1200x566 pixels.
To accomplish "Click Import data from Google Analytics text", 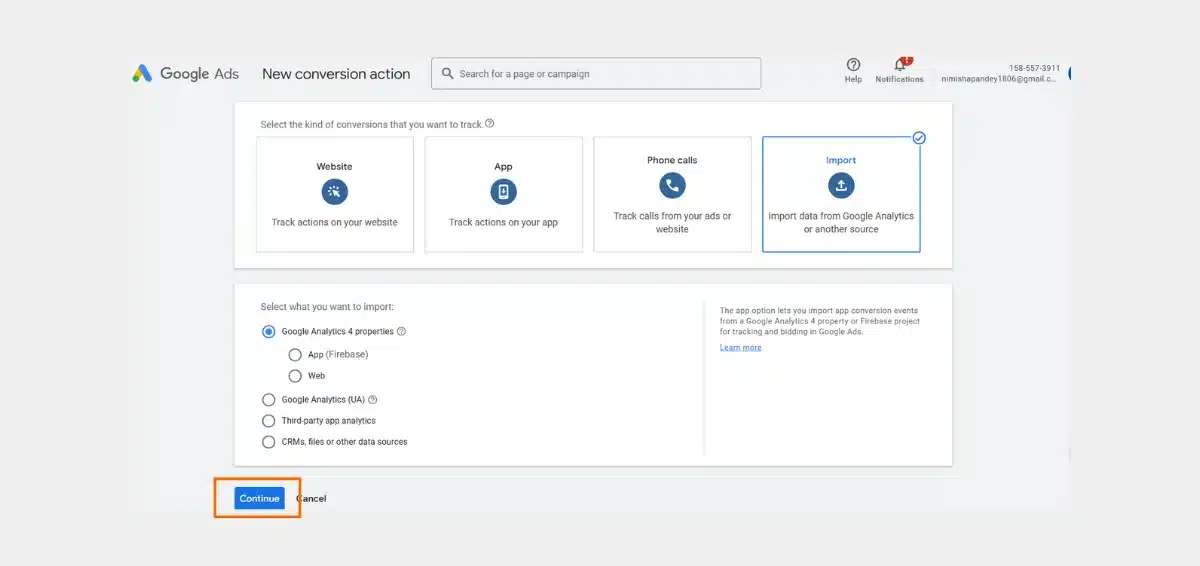I will click(841, 223).
